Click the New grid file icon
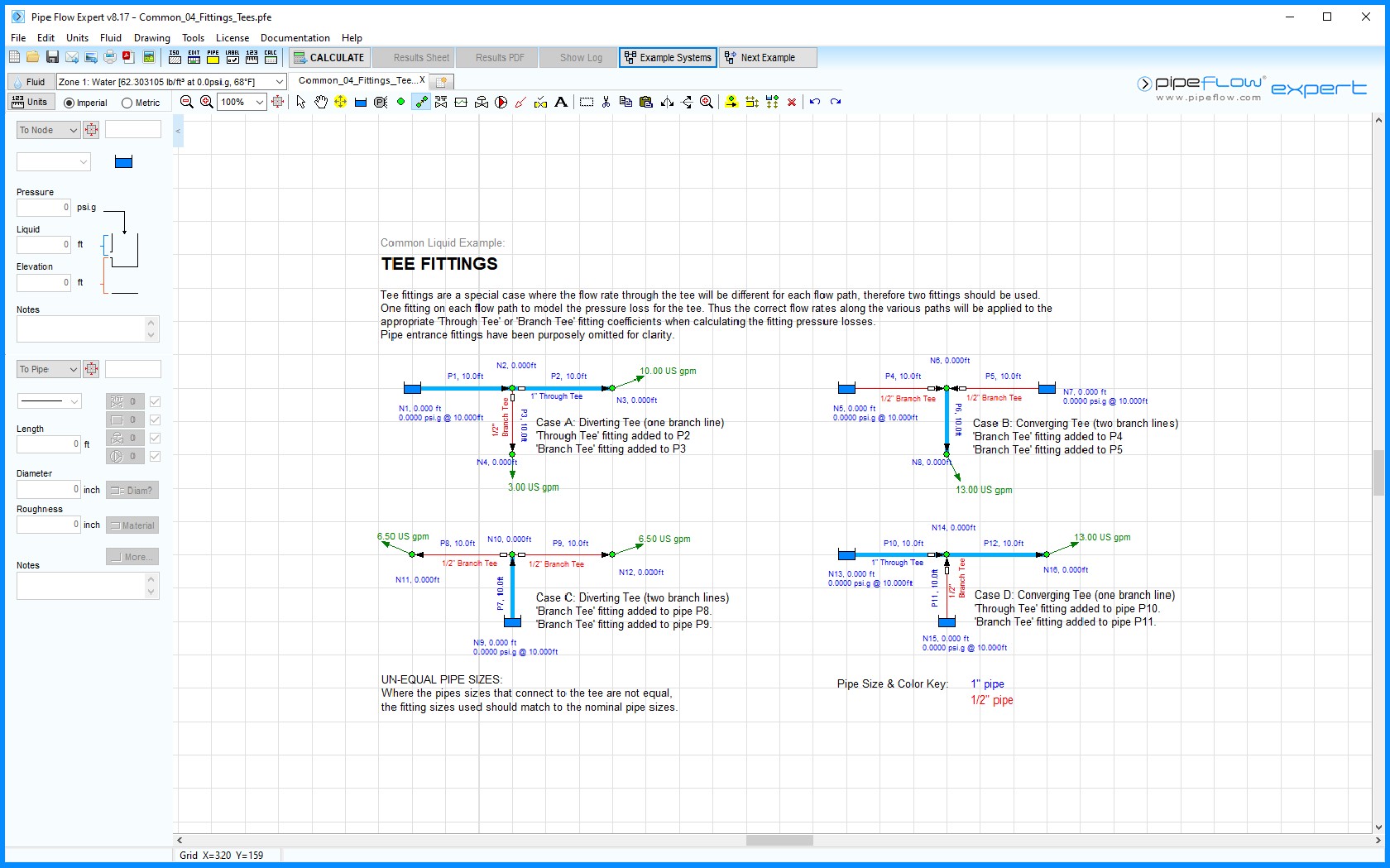The height and width of the screenshot is (868, 1390). [14, 57]
